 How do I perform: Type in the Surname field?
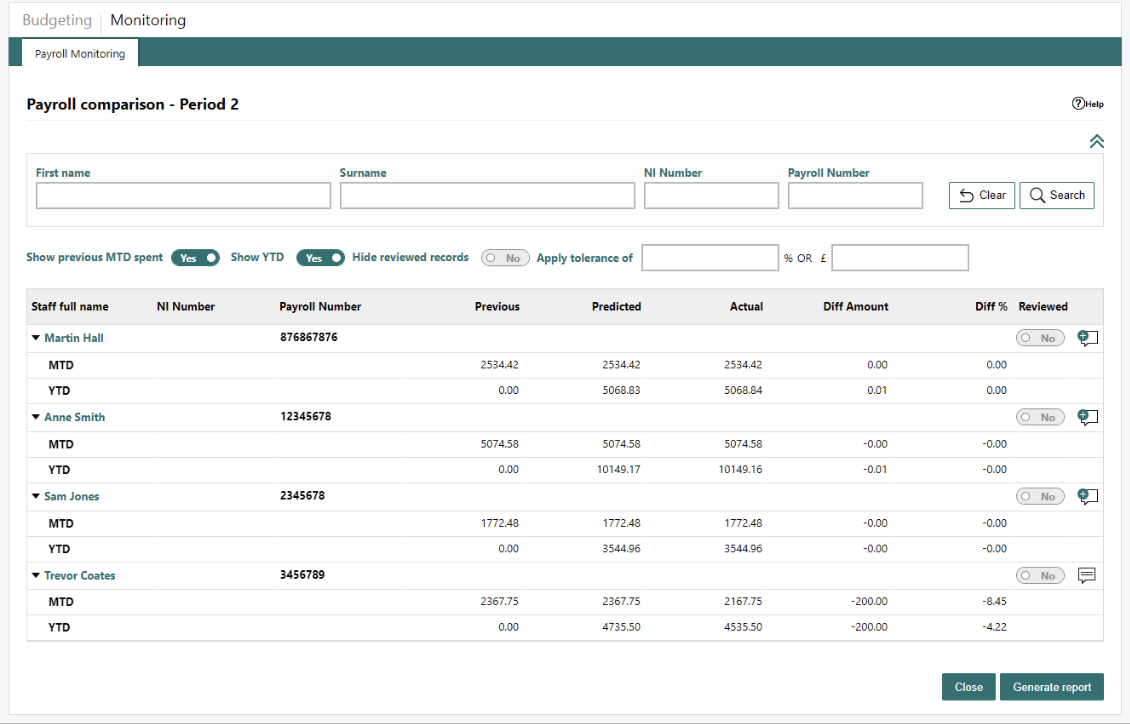tap(487, 195)
